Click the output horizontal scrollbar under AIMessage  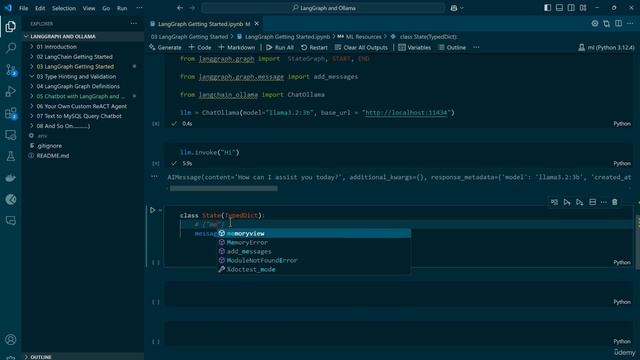224,188
